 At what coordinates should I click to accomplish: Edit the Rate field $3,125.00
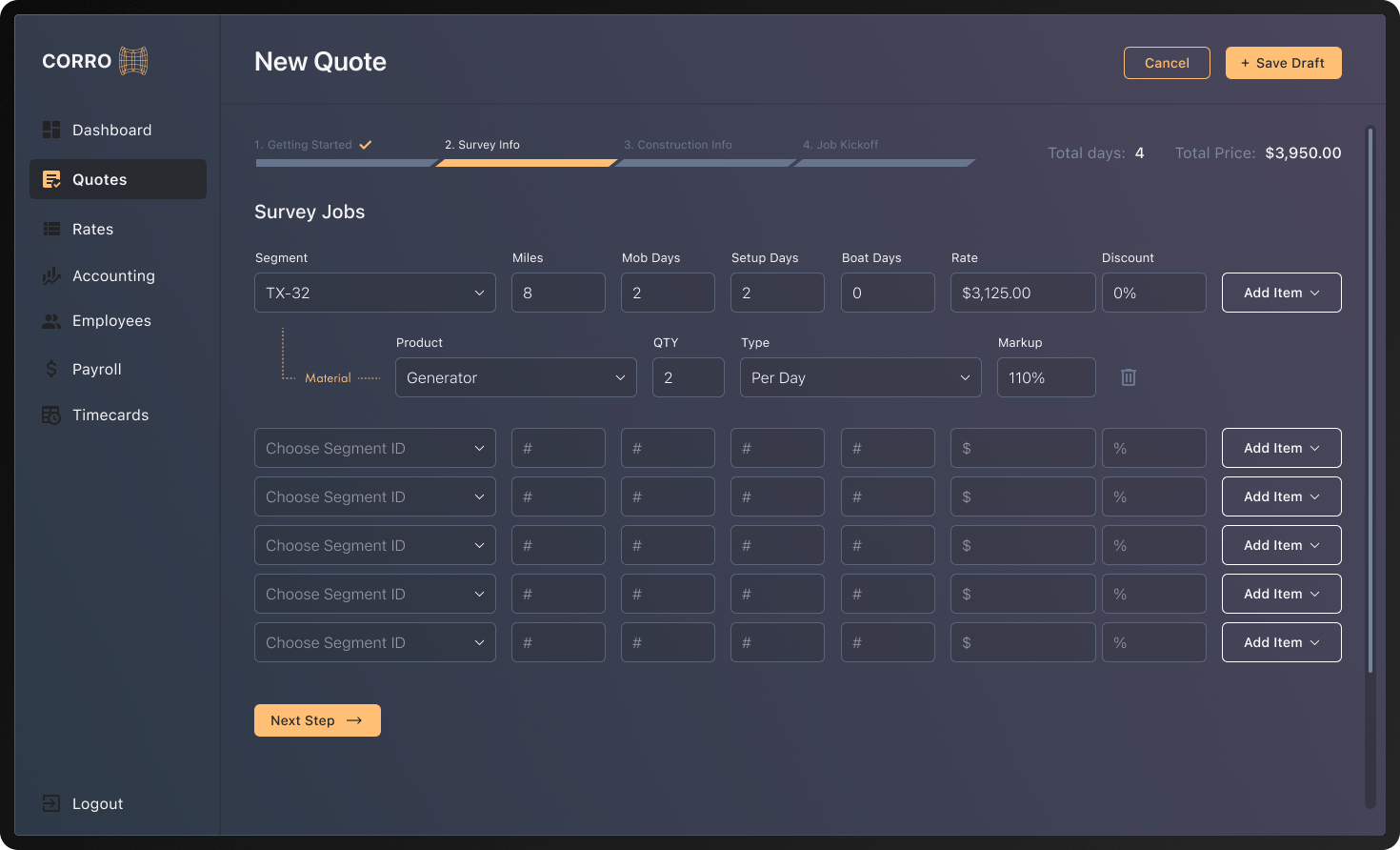coord(1023,293)
